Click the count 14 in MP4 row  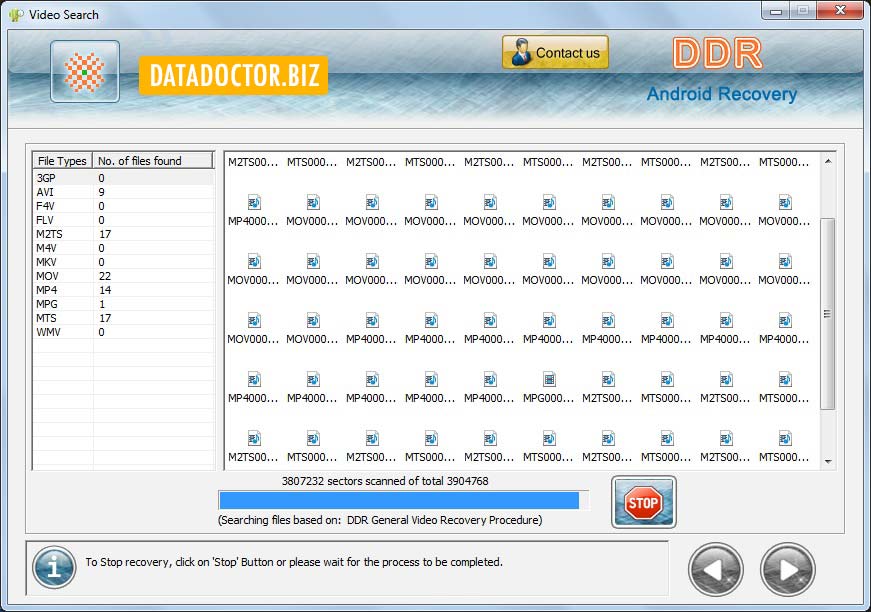click(x=104, y=290)
